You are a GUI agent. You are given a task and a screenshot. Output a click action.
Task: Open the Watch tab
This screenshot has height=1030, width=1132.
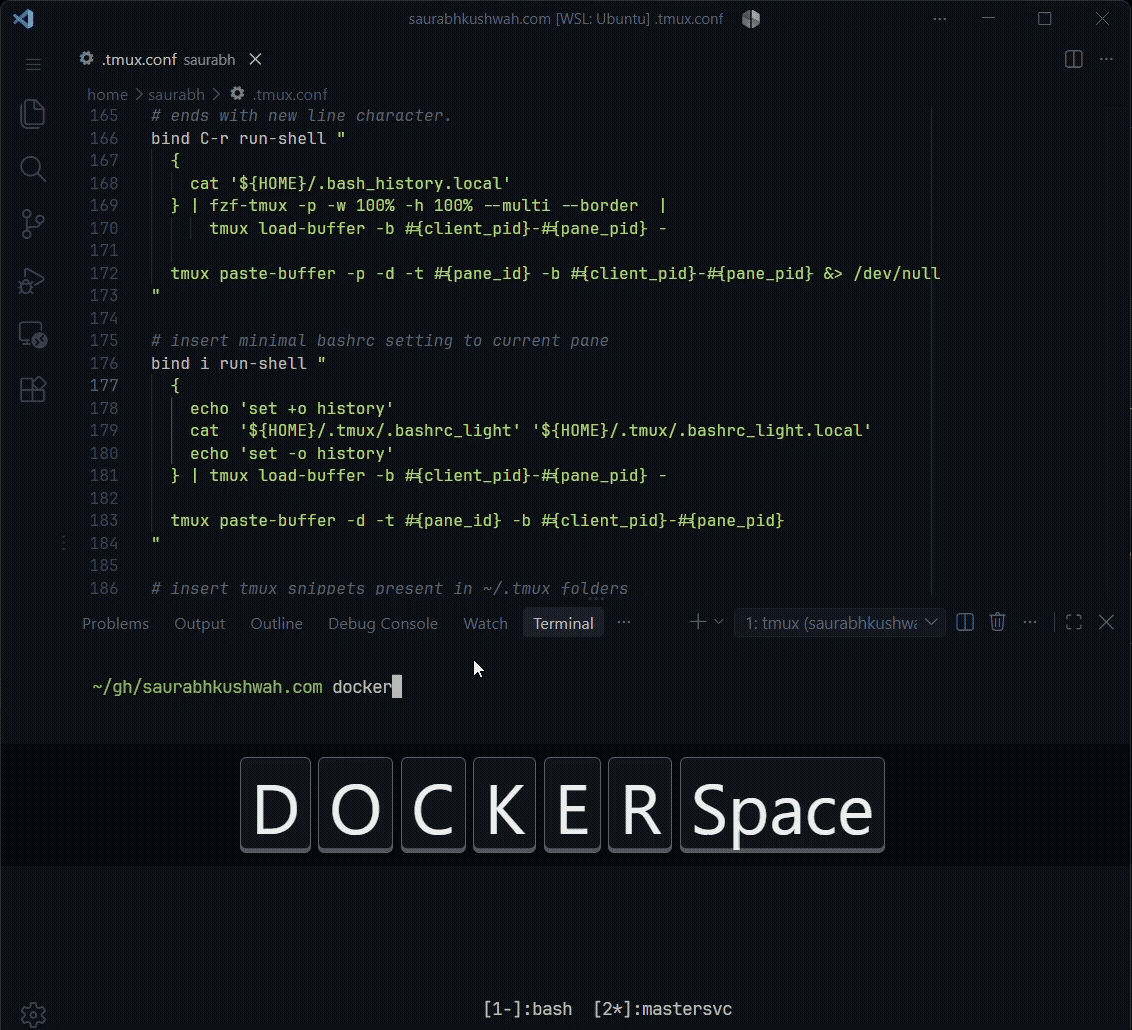click(485, 624)
